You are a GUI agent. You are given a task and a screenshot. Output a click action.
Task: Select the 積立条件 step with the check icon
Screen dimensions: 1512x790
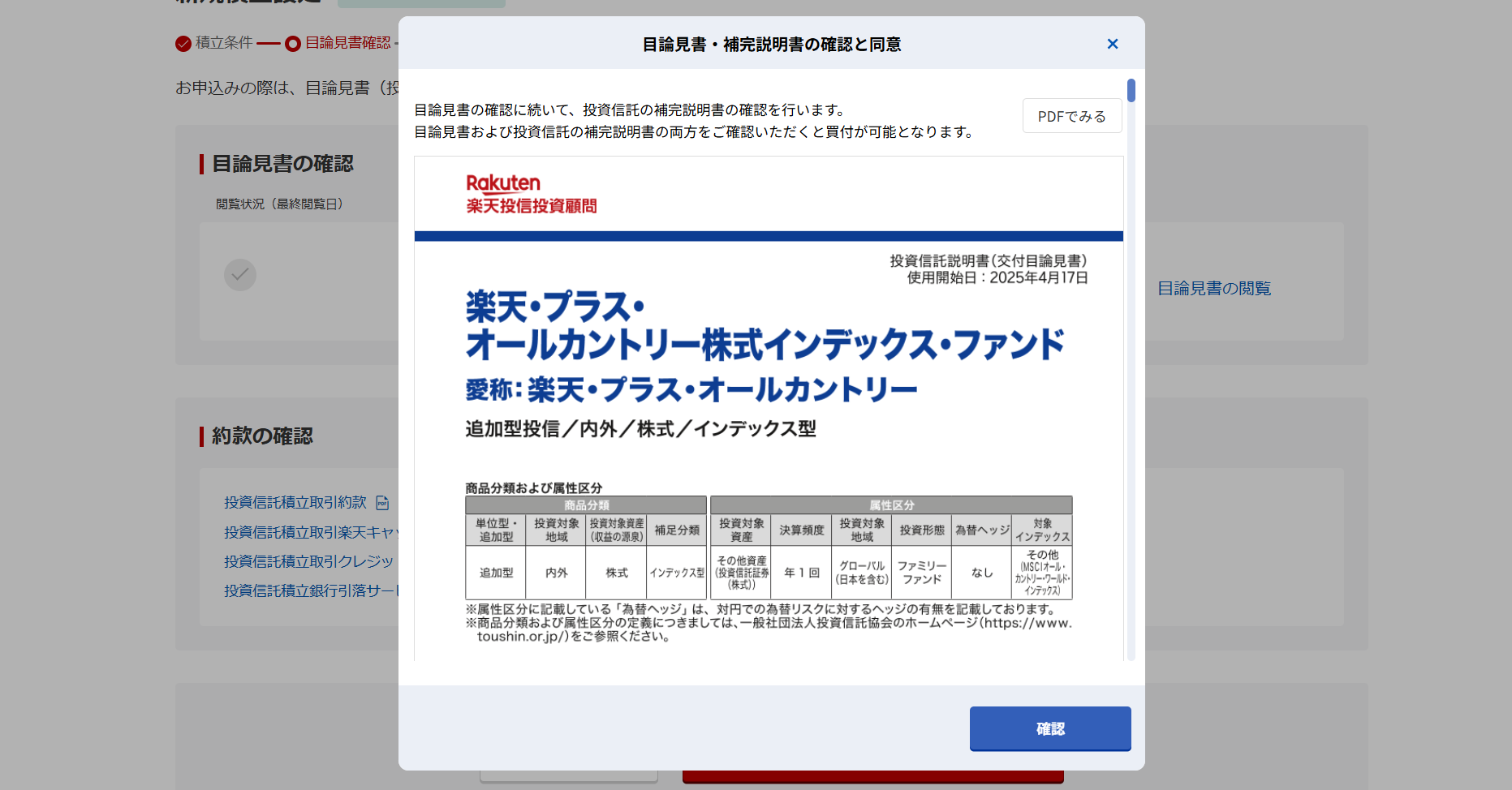214,43
